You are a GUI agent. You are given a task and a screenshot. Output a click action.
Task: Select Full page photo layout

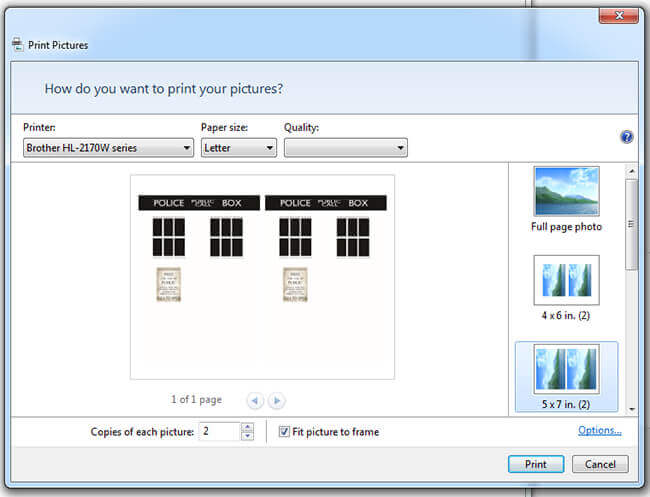(x=566, y=199)
